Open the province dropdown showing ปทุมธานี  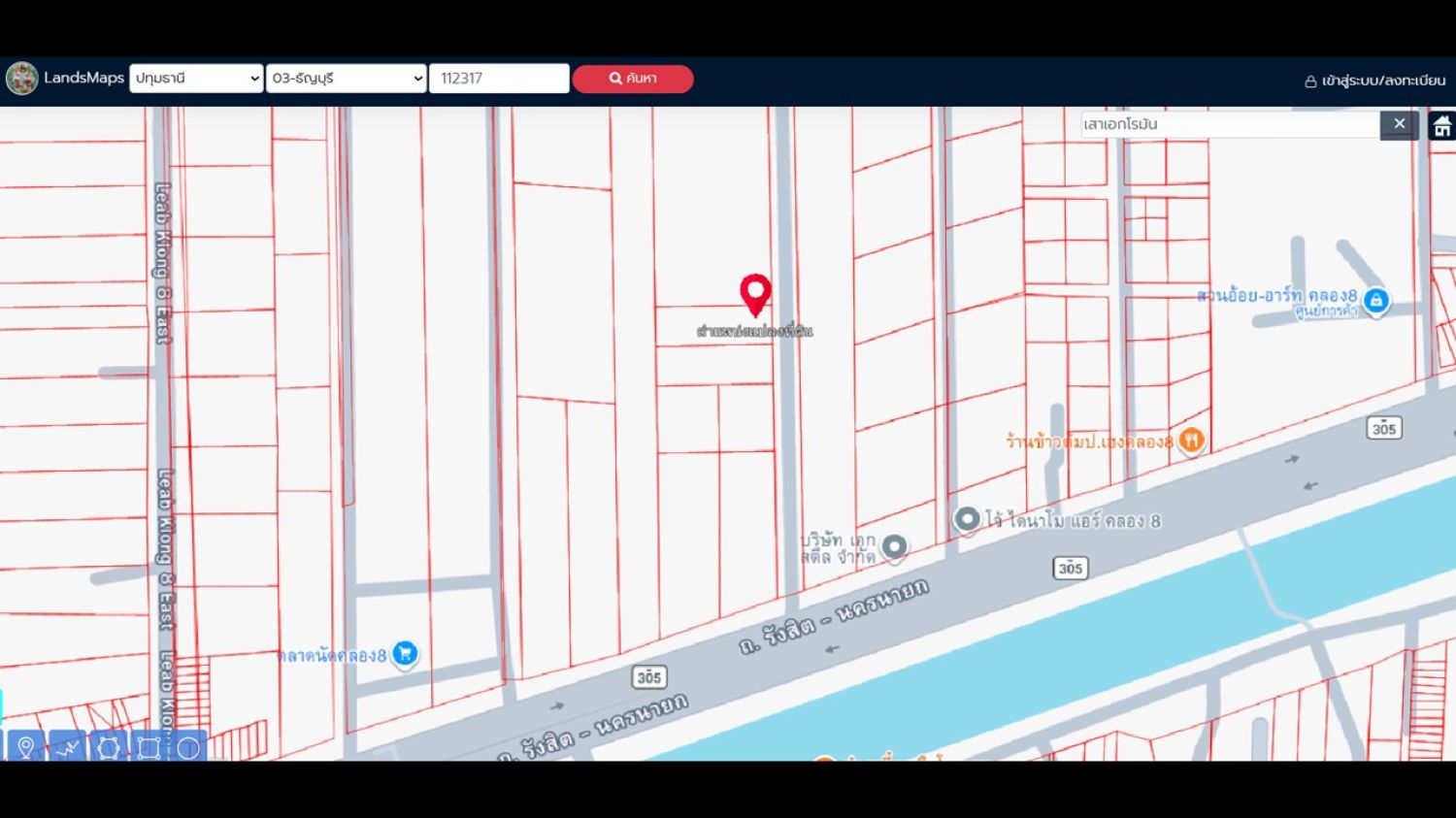click(x=197, y=79)
